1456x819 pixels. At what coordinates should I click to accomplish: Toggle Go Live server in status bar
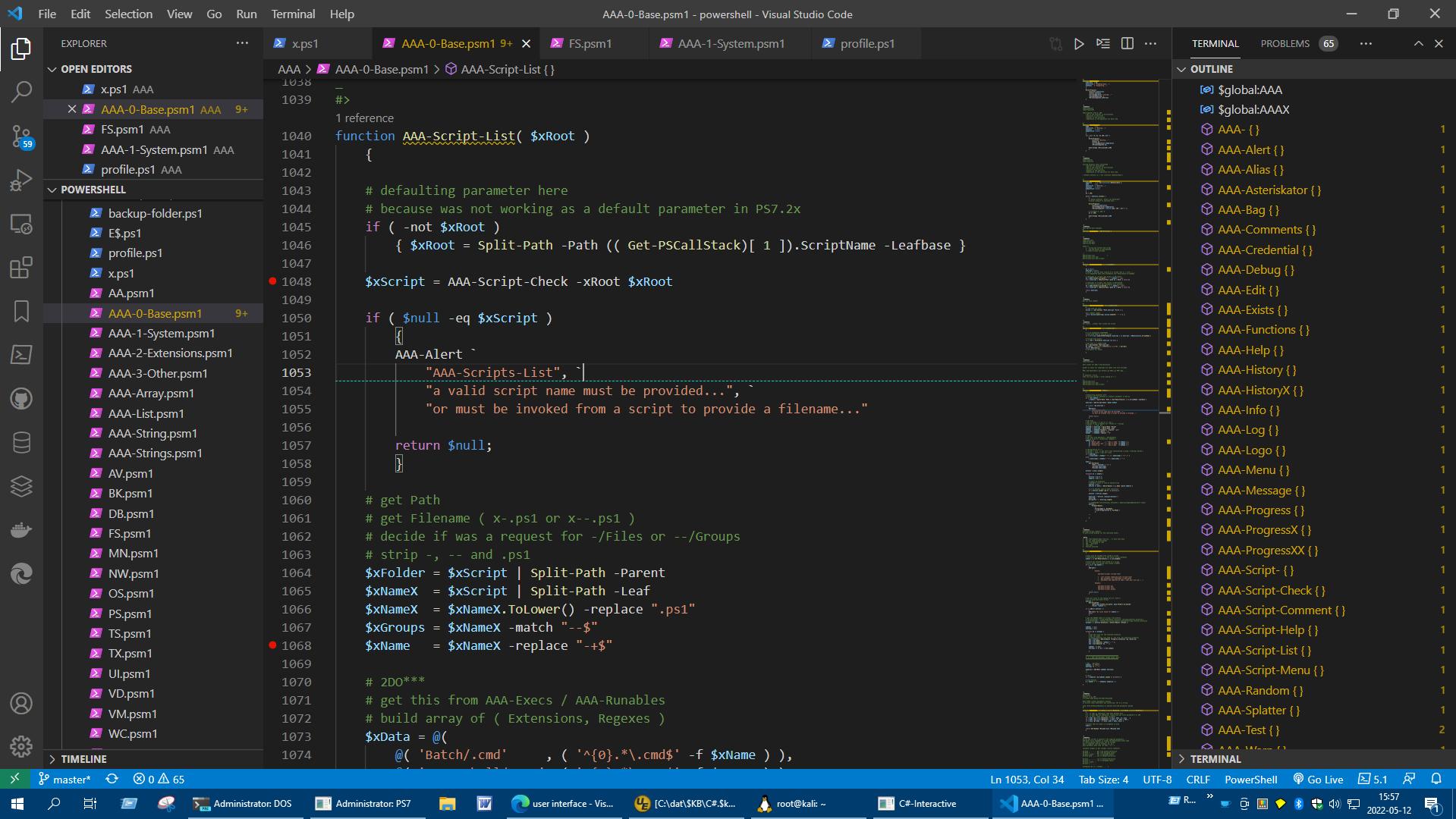pyautogui.click(x=1319, y=780)
